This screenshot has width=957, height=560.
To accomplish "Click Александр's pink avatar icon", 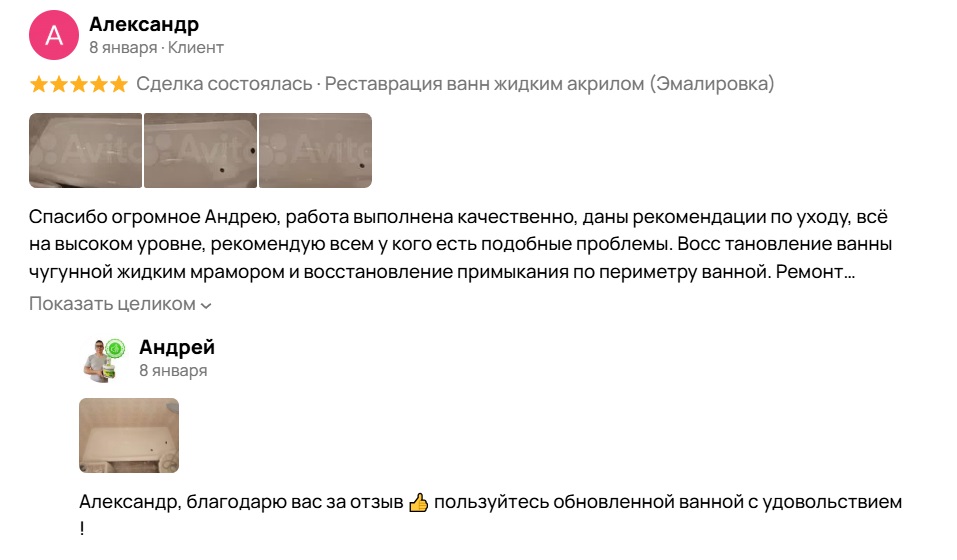I will tap(54, 37).
